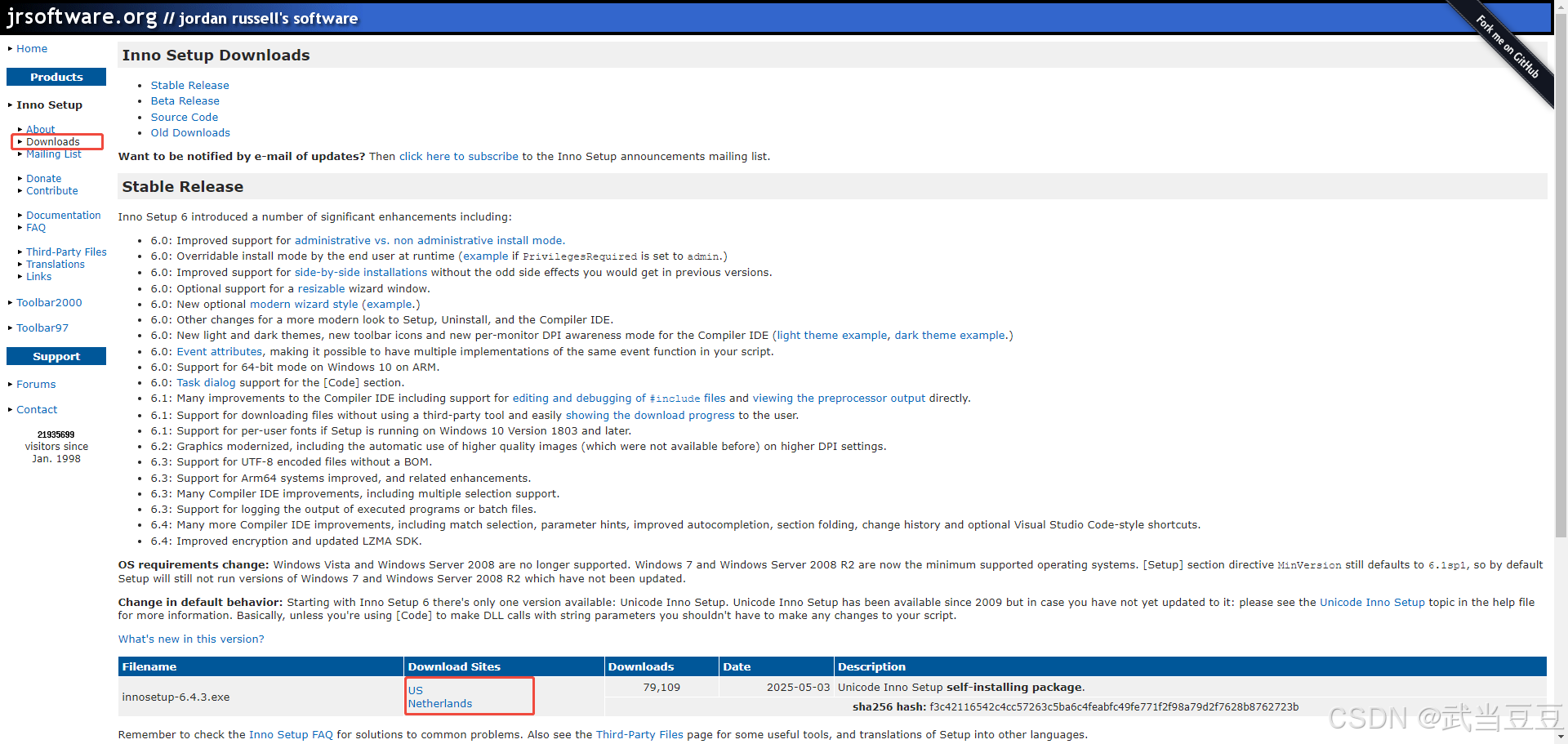The image size is (1568, 744).
Task: Open the Contact page link
Action: point(37,410)
